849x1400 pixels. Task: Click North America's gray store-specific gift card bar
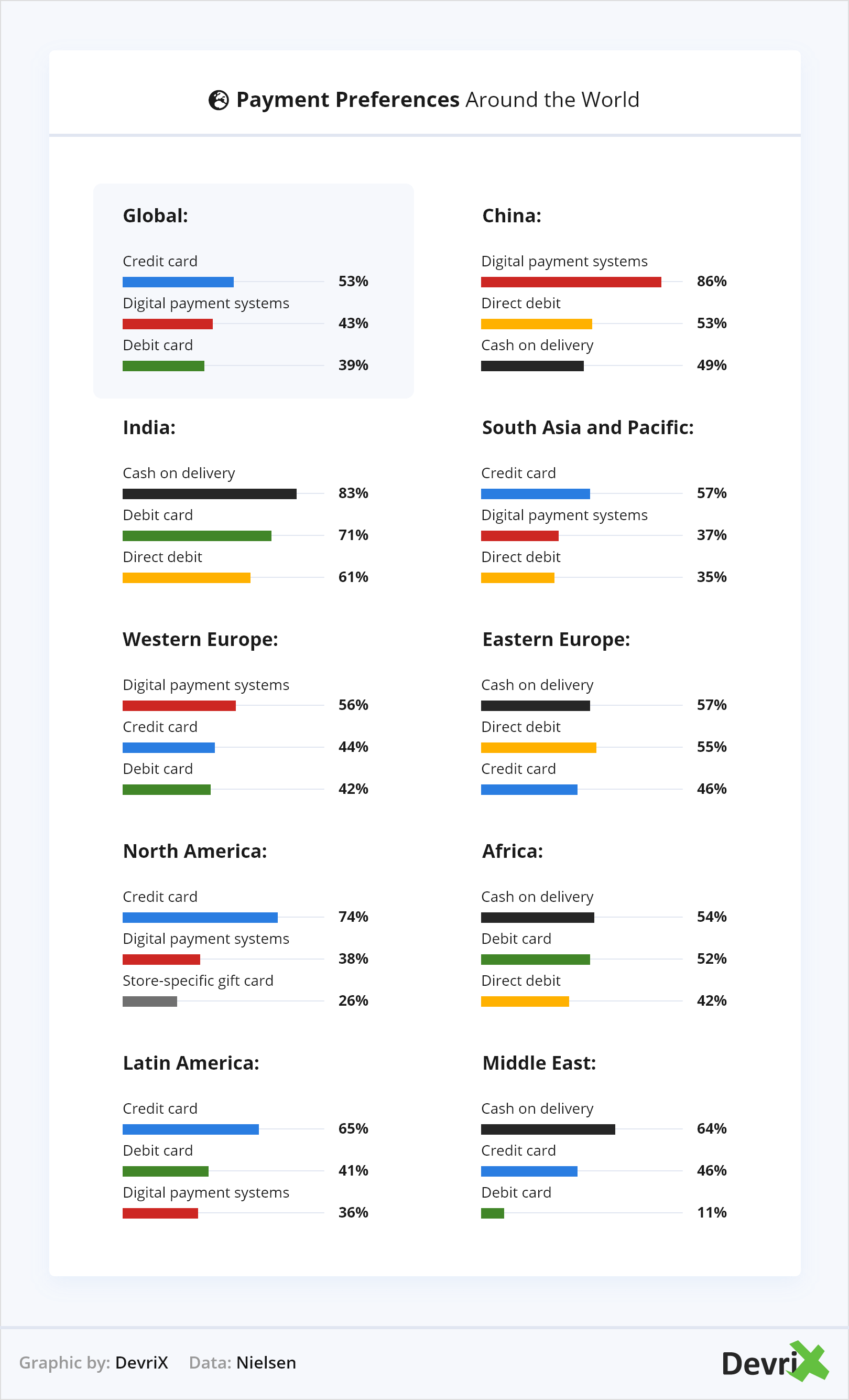[x=150, y=1001]
